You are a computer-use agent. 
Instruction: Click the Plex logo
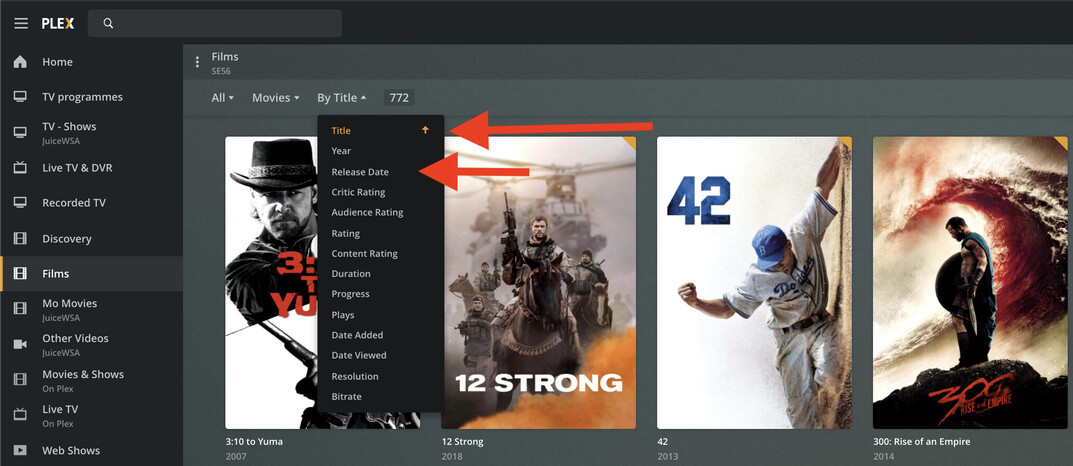57,23
